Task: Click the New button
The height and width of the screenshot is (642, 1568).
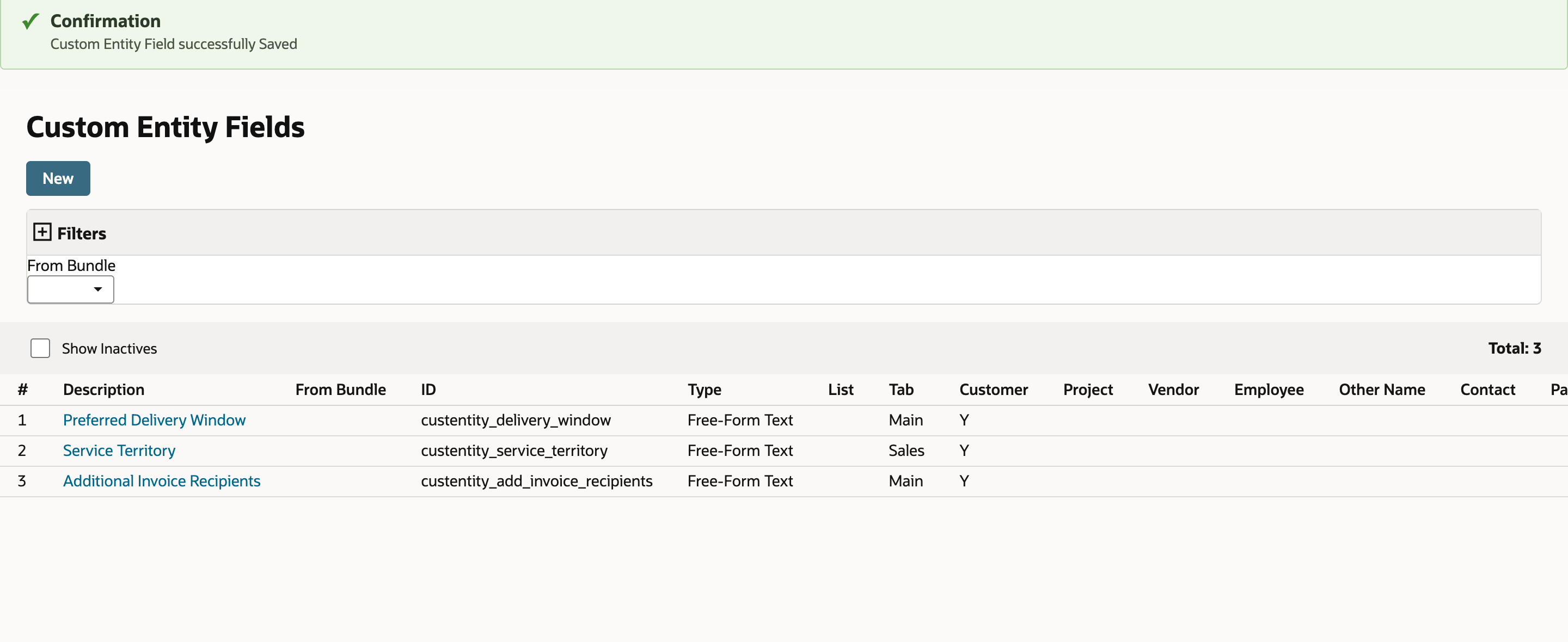Action: (58, 178)
